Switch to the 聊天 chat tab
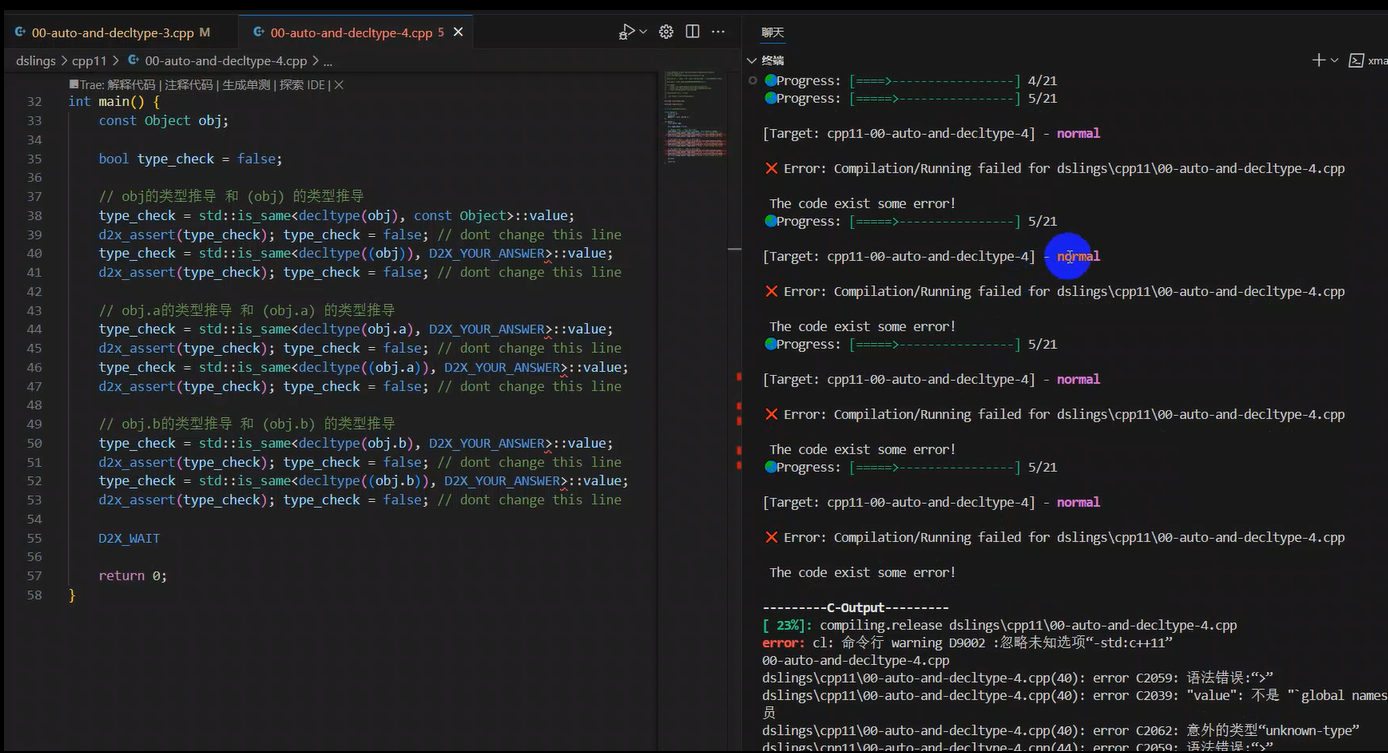 tap(773, 32)
